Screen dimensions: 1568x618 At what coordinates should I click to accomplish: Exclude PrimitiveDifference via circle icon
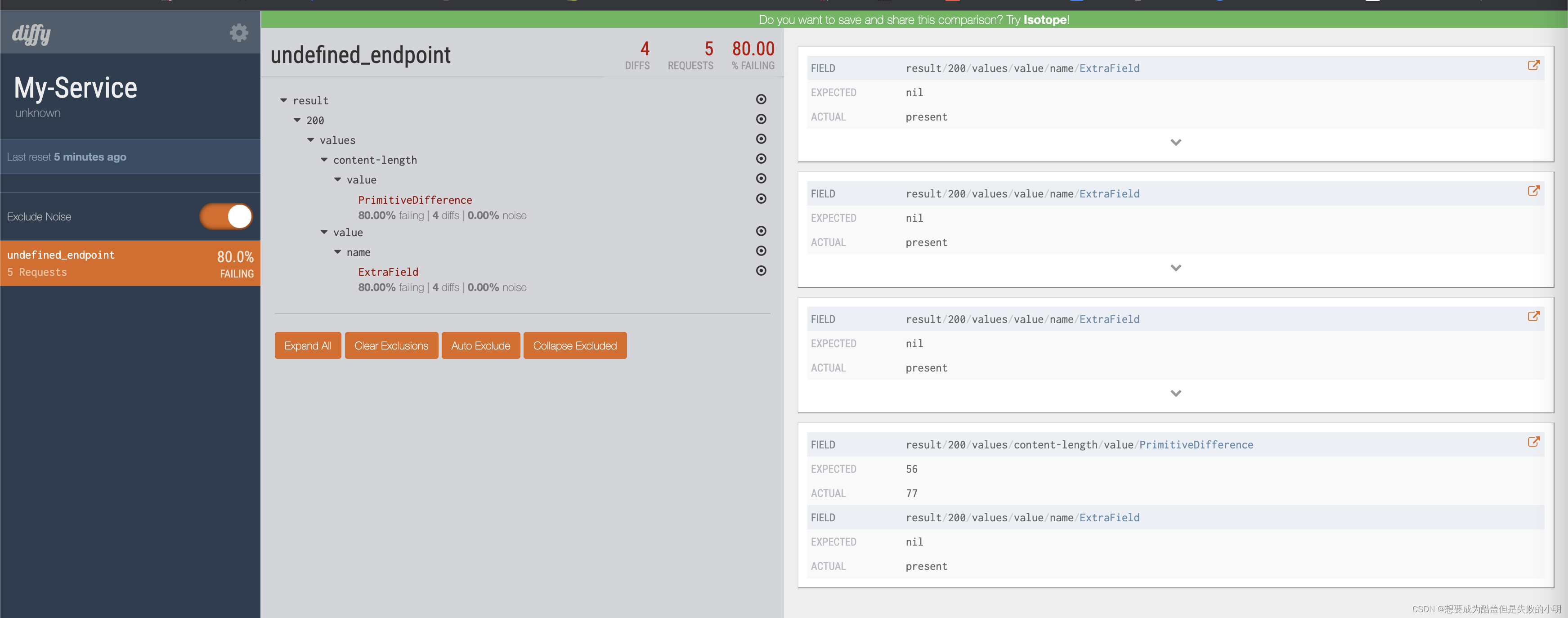pyautogui.click(x=761, y=198)
